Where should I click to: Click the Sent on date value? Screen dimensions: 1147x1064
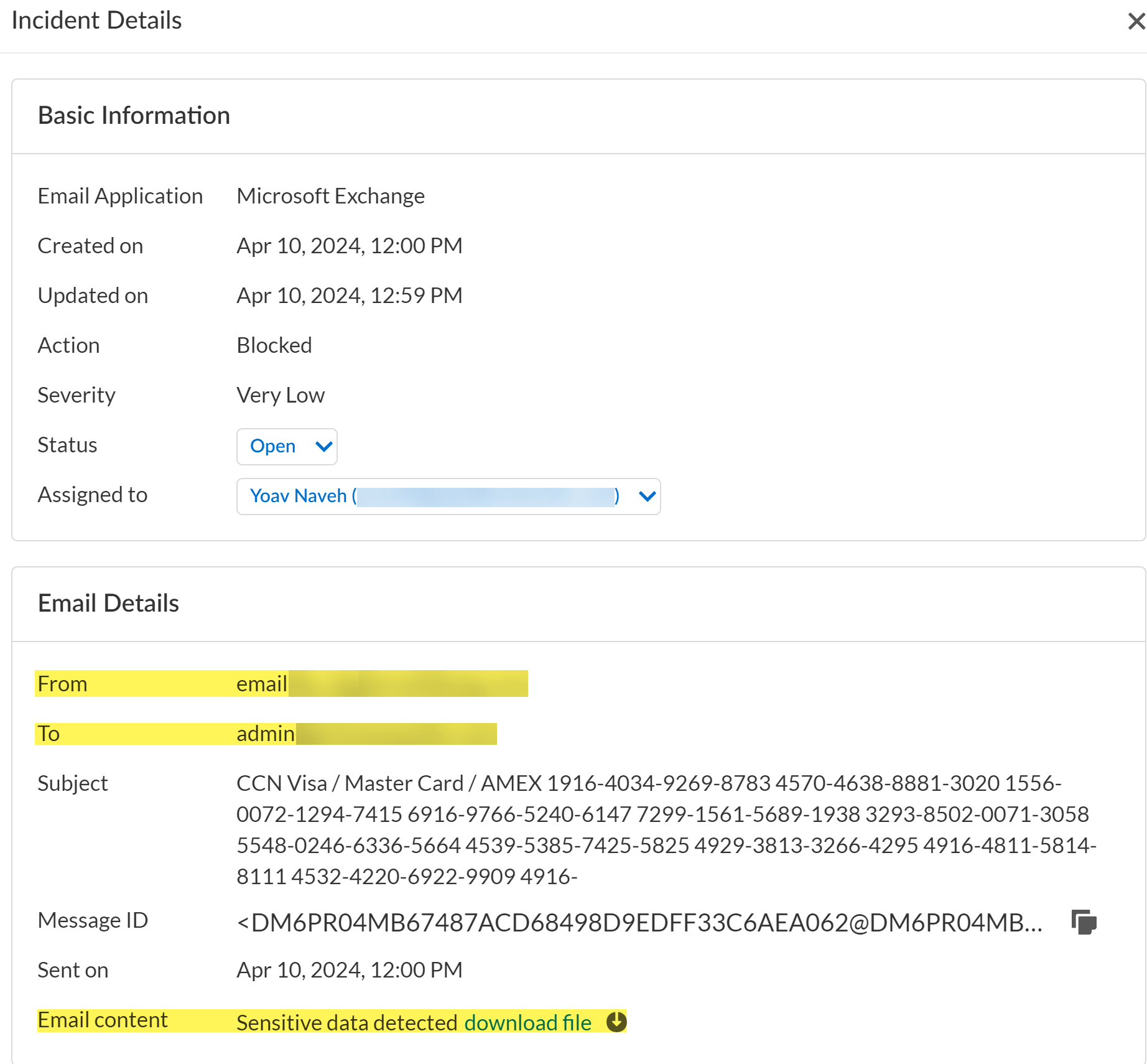coord(349,970)
